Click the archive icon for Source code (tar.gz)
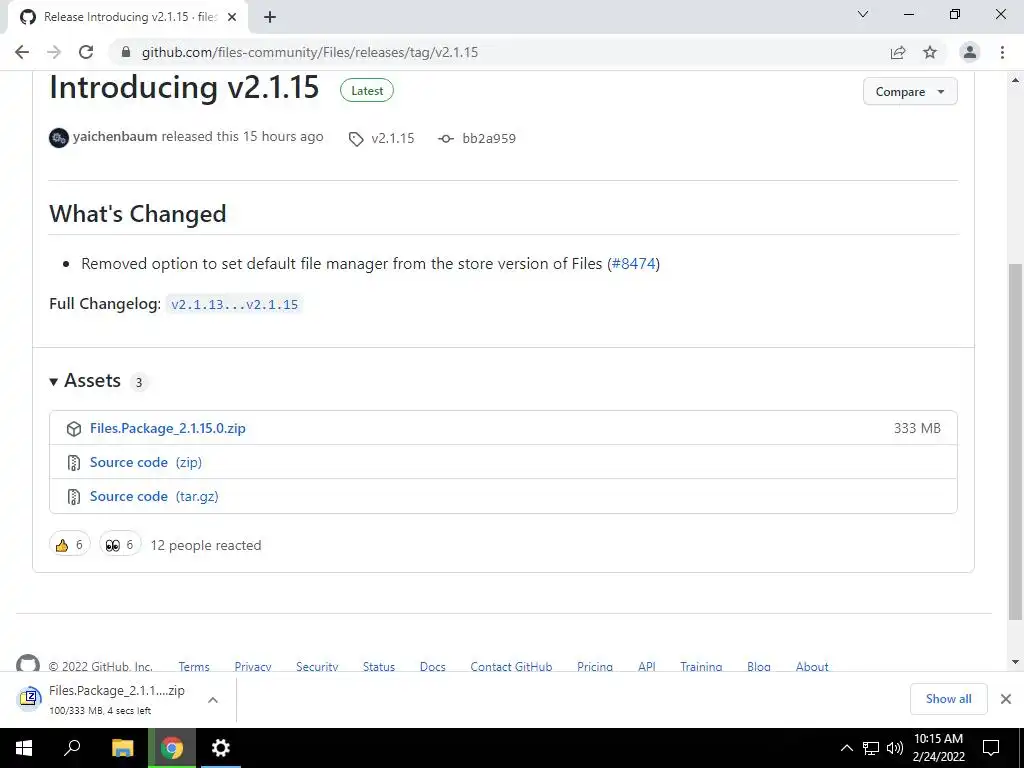 pos(74,496)
